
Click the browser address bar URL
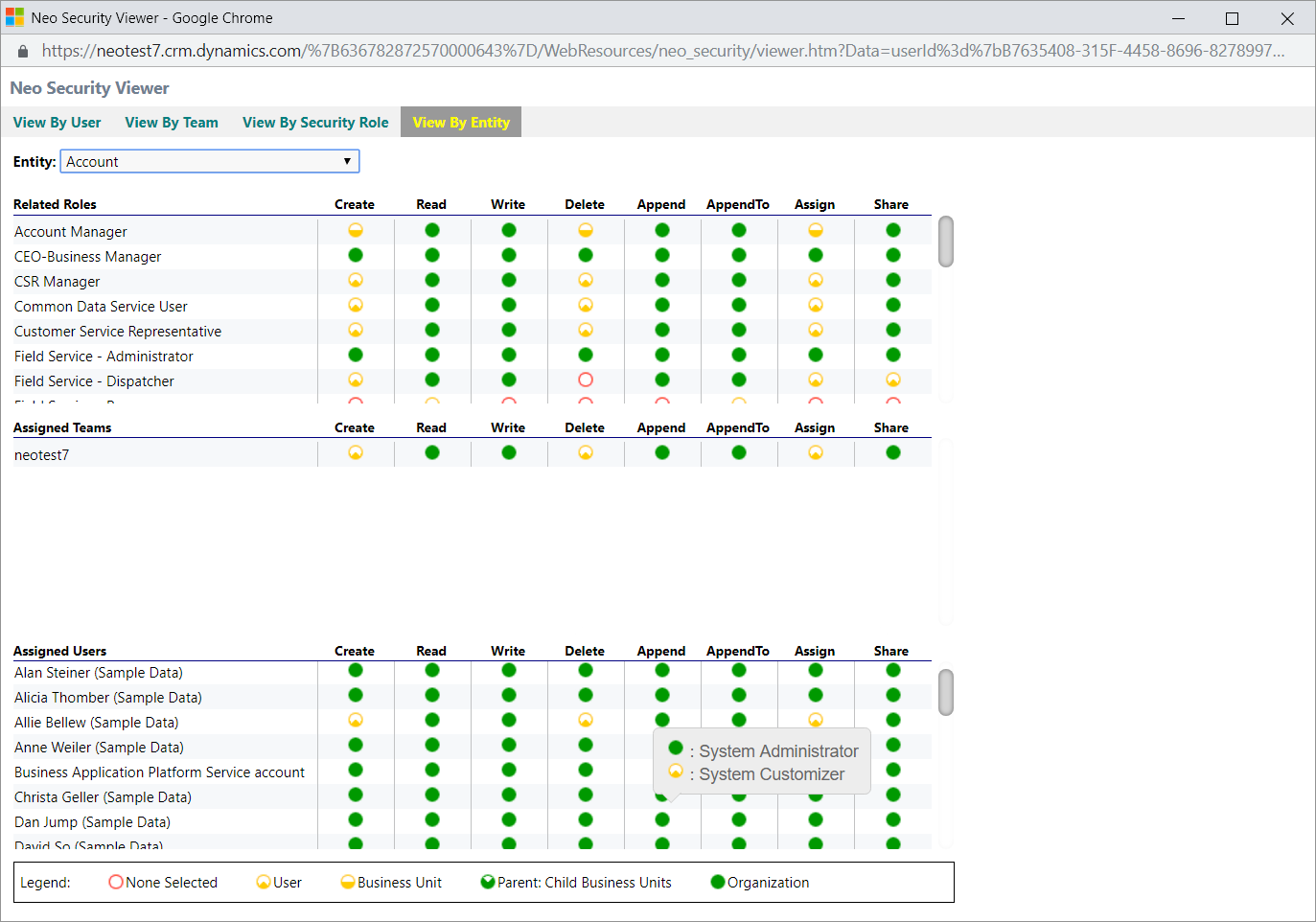click(663, 51)
